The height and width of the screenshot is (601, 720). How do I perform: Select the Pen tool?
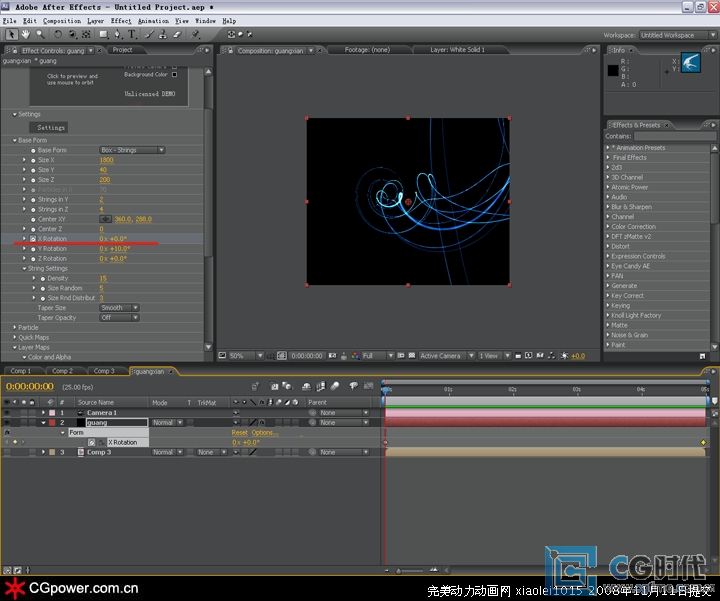(118, 34)
